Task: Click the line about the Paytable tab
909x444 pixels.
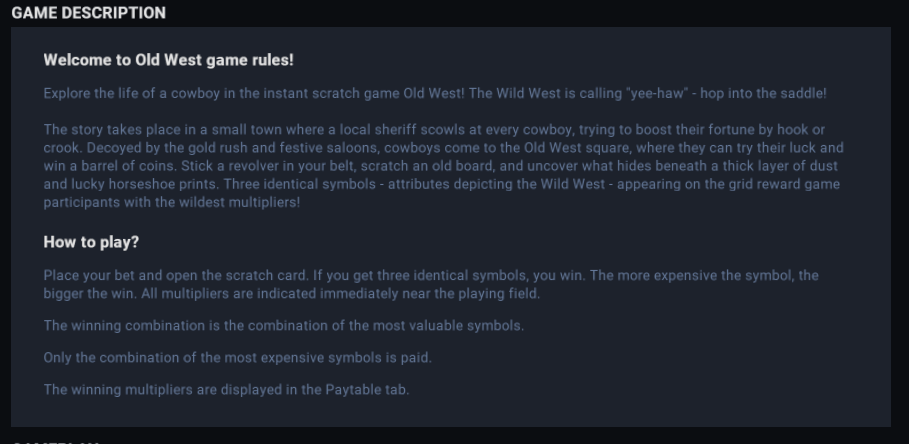Action: point(226,389)
